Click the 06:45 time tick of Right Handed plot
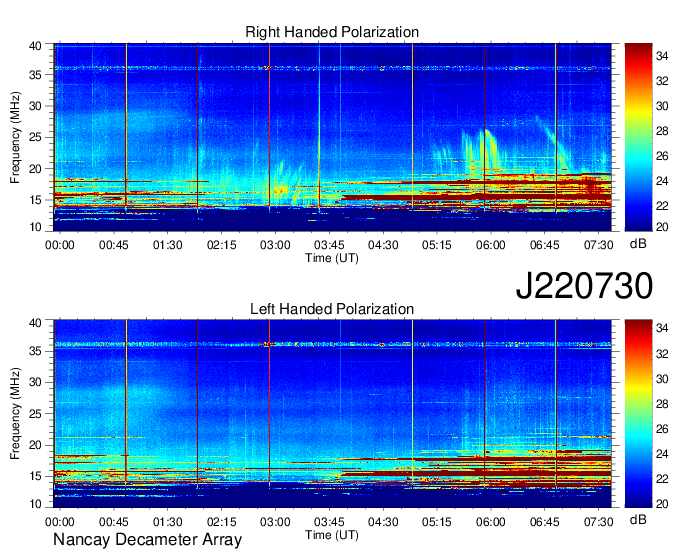 click(x=545, y=245)
